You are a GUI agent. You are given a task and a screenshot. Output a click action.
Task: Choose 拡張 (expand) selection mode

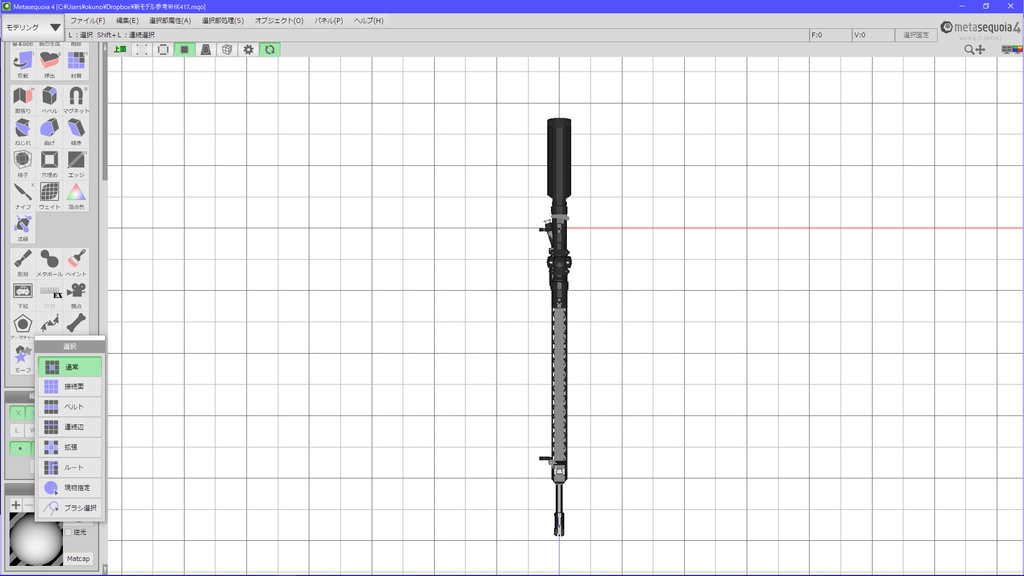click(x=70, y=447)
